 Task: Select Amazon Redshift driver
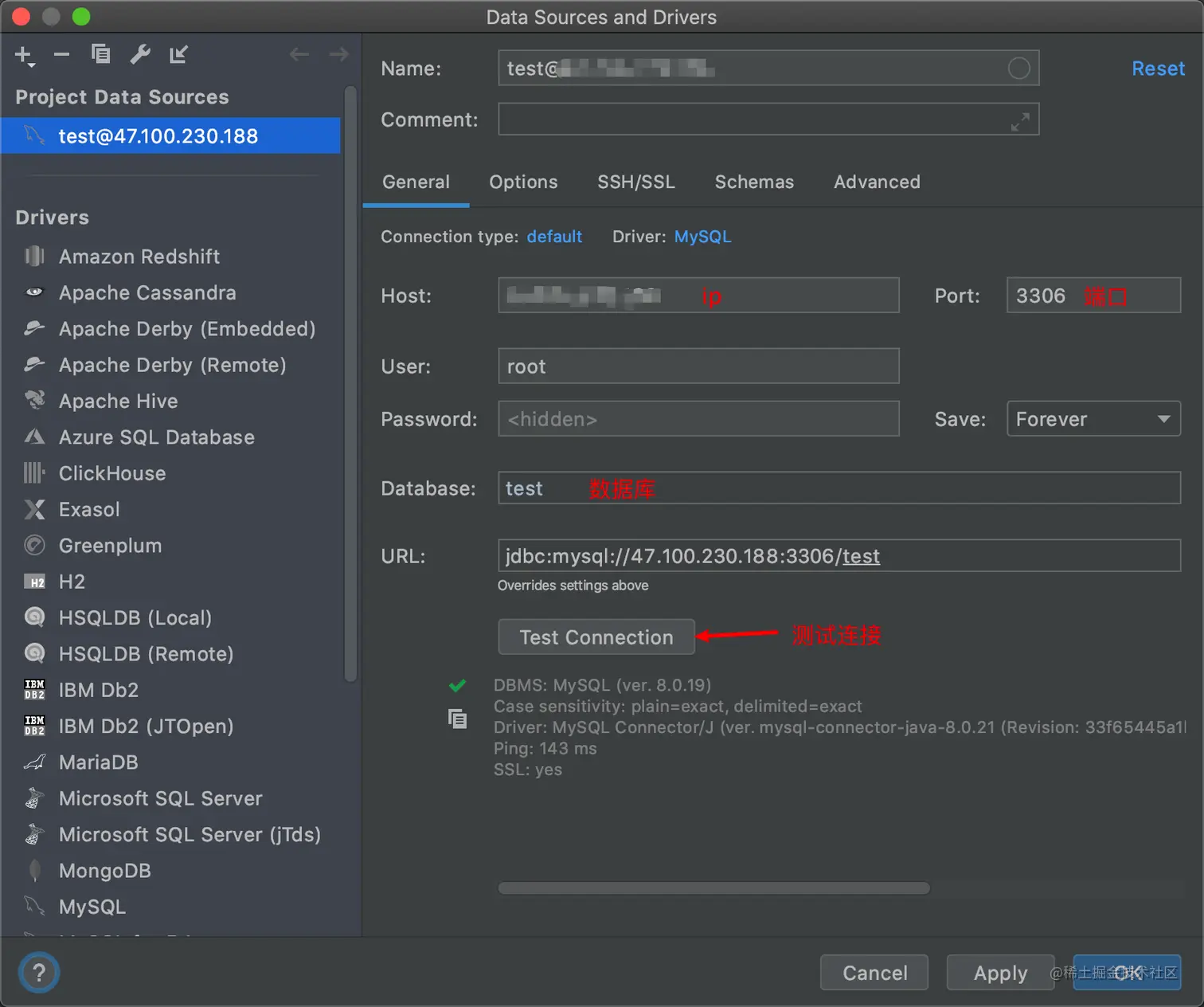coord(139,257)
